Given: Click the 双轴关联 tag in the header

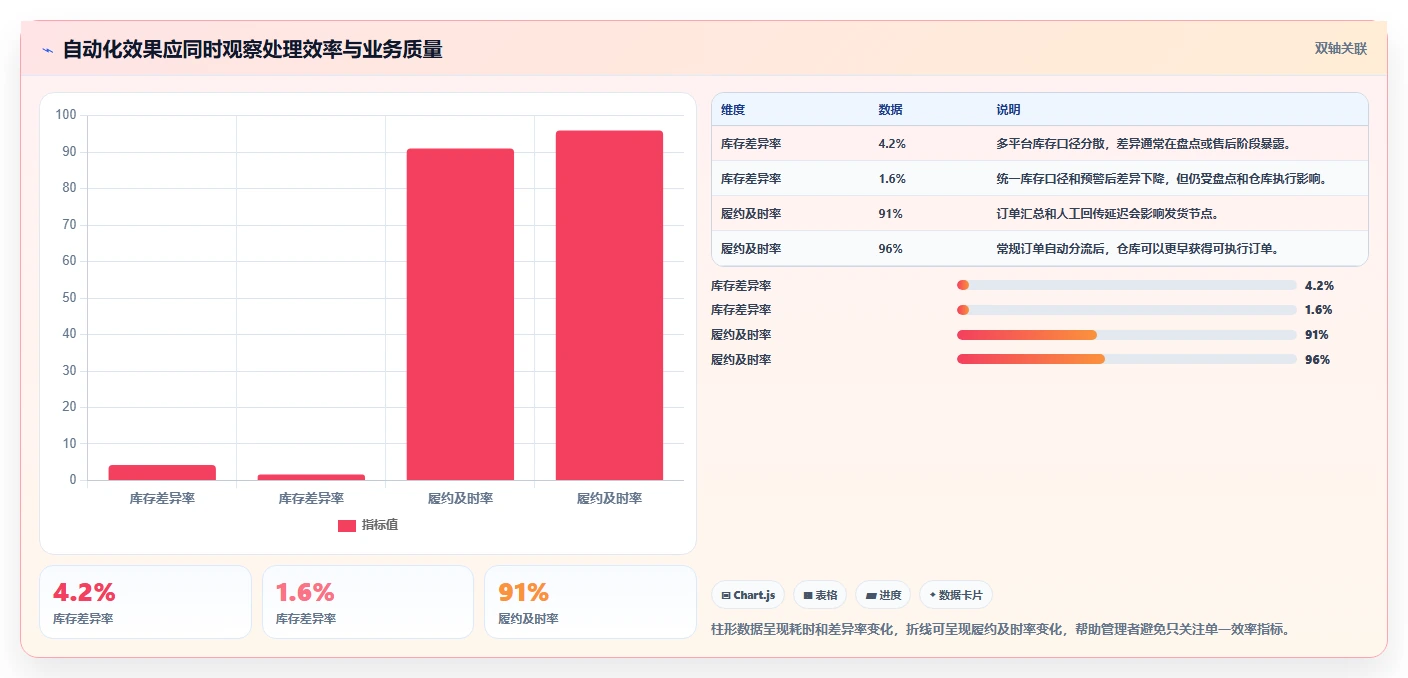Looking at the screenshot, I should click(1340, 48).
